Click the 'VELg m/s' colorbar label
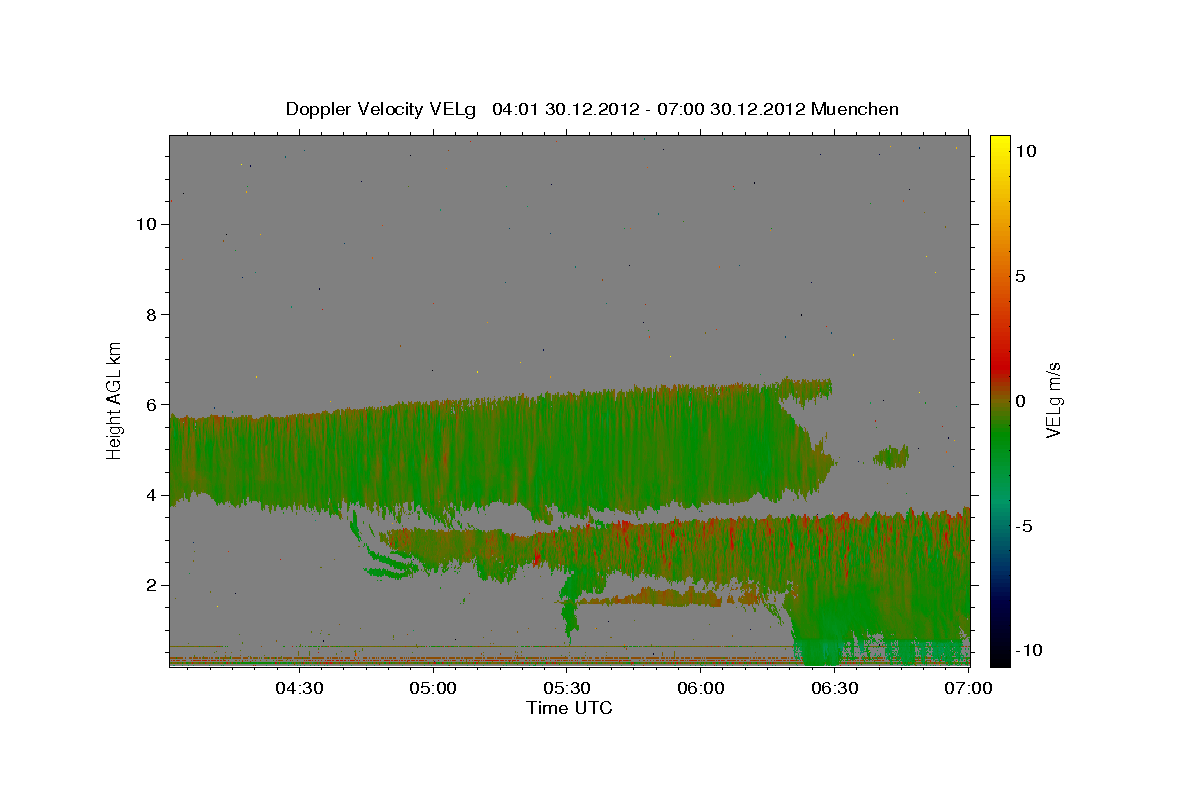This screenshot has height=800, width=1200. [x=1053, y=400]
